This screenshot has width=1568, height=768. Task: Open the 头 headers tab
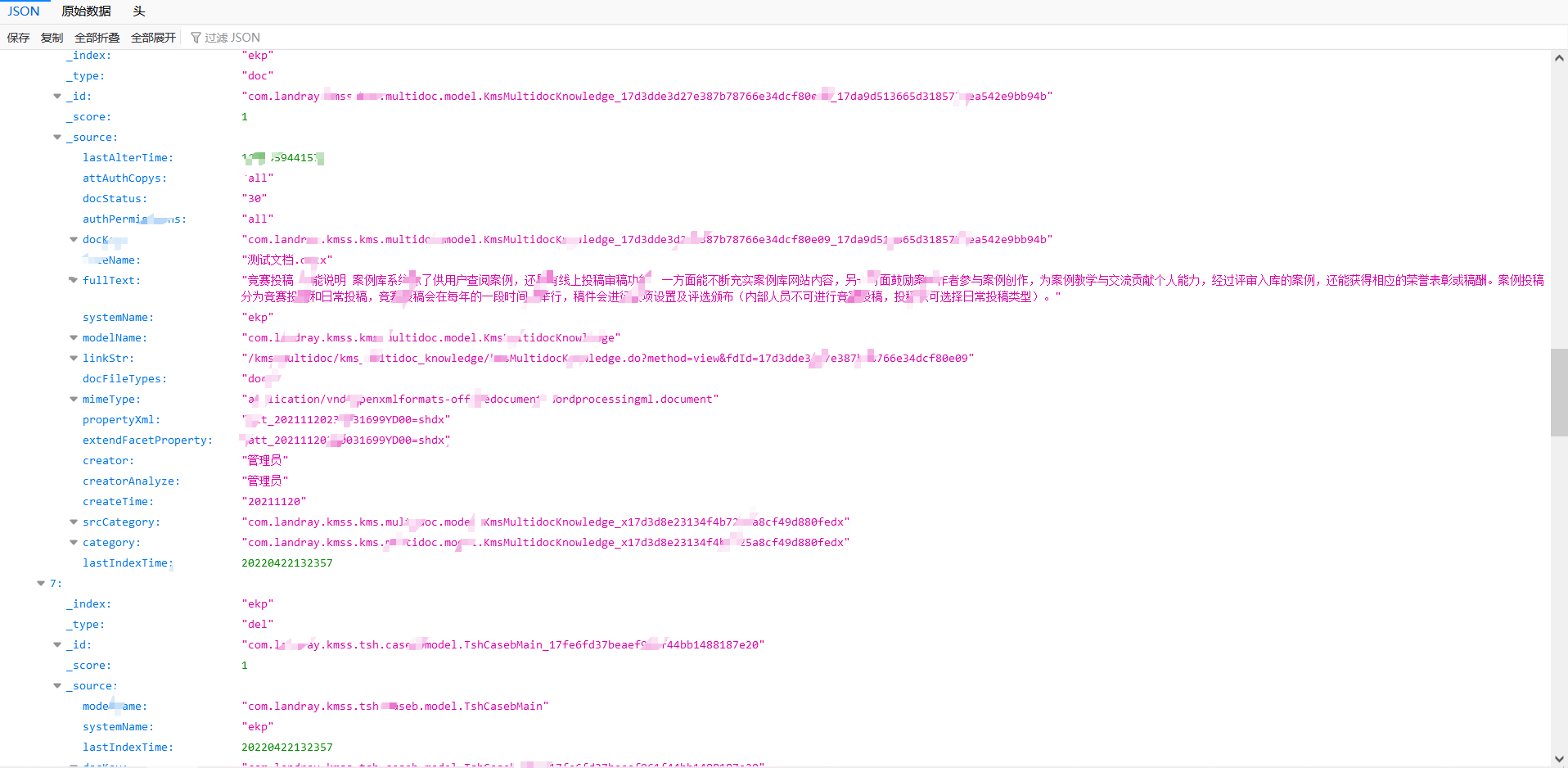coord(139,11)
